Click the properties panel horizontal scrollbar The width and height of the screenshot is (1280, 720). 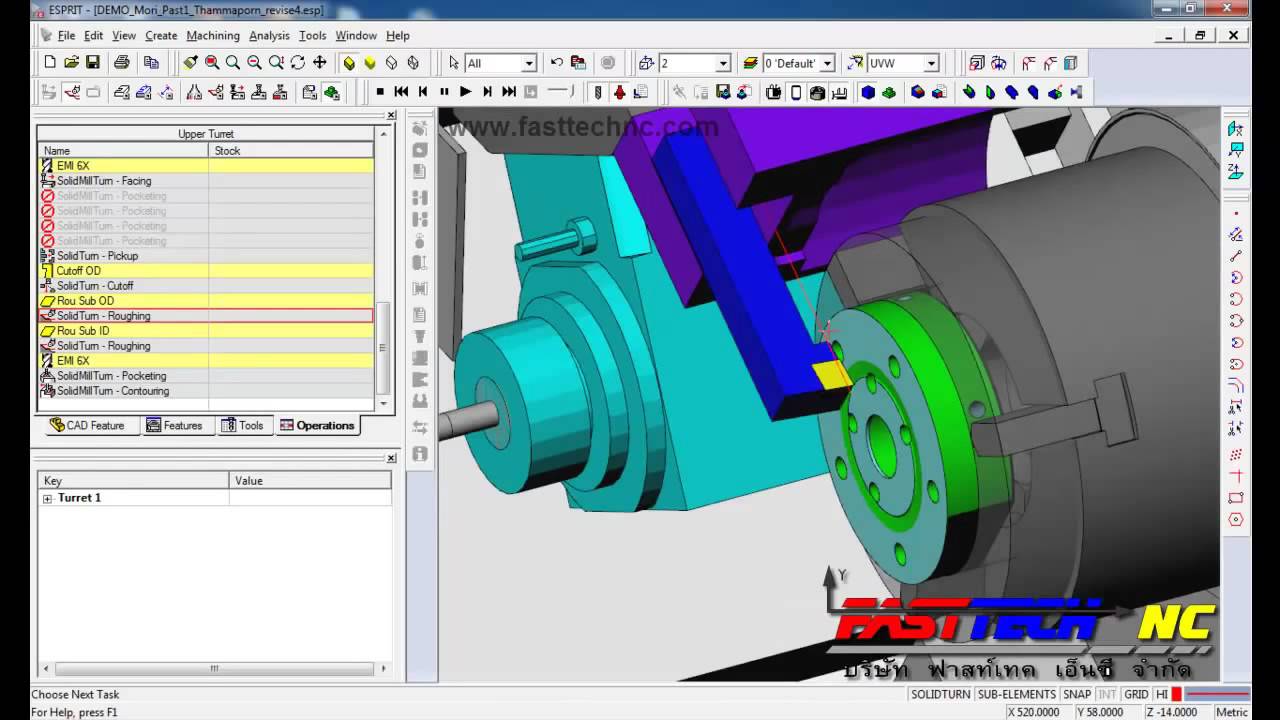[213, 668]
